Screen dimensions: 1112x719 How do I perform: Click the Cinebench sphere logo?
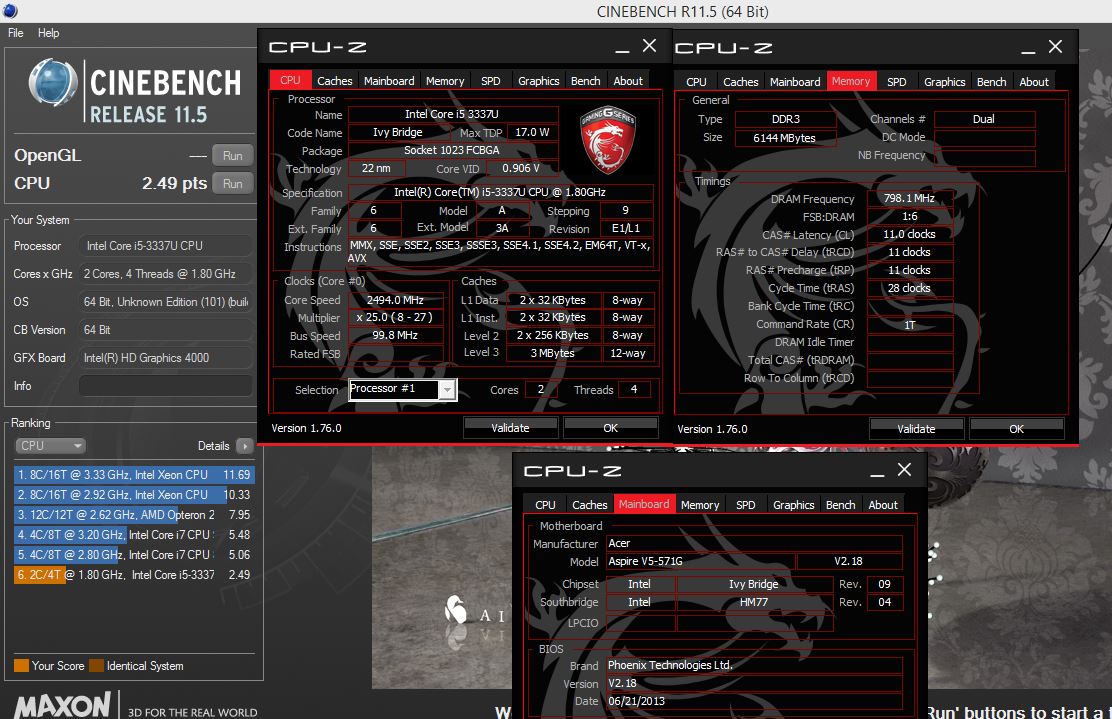(x=53, y=82)
